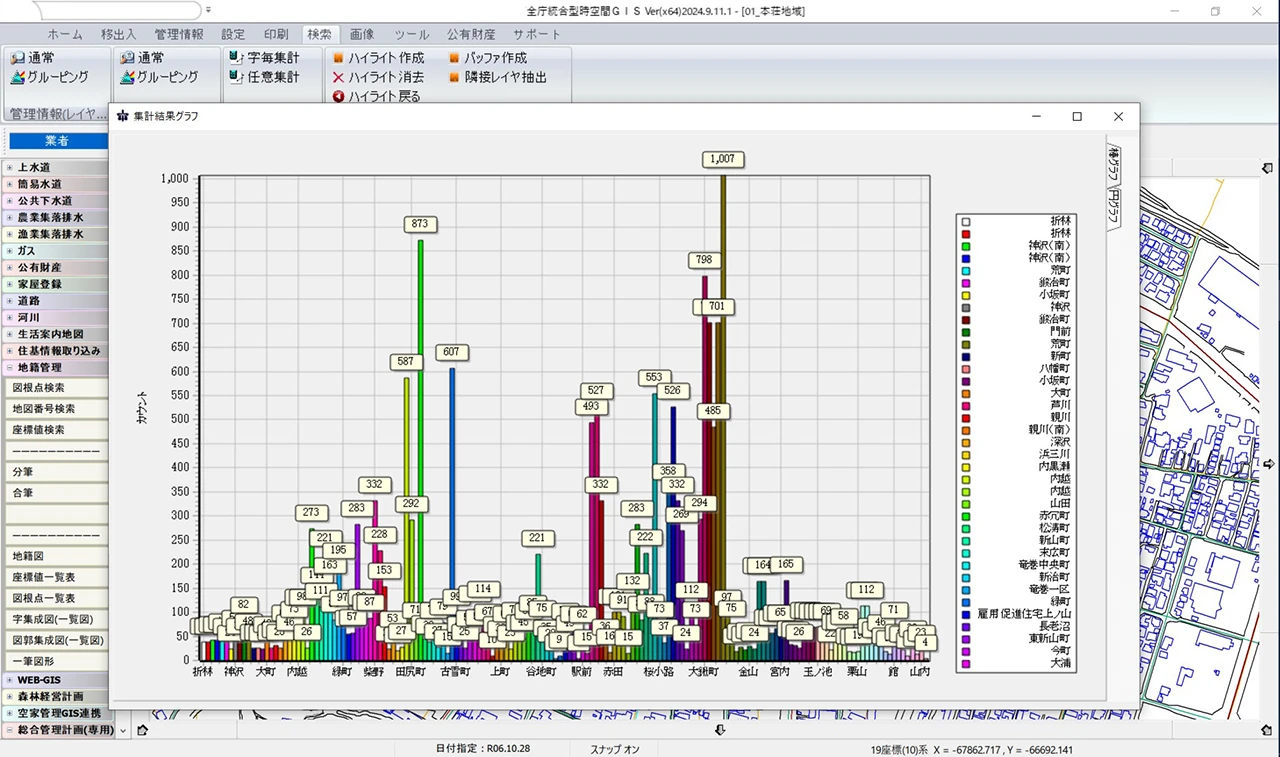This screenshot has width=1280, height=757.
Task: Click 合筆 button
Action: click(57, 493)
